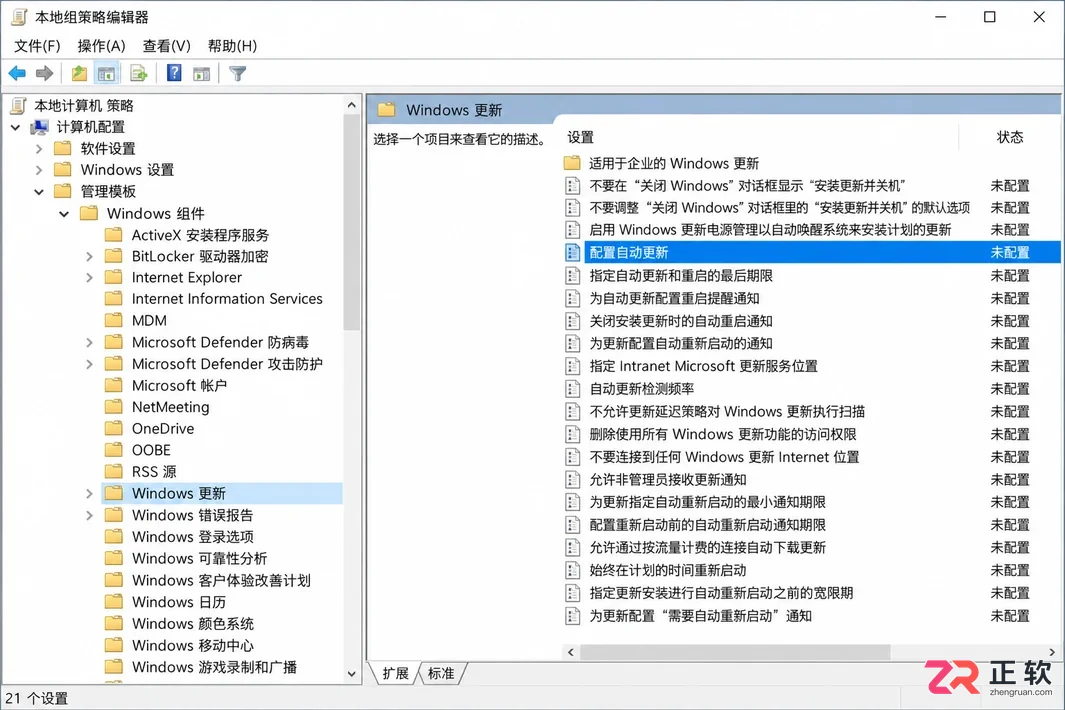
Task: Toggle the Show/Hide console tree icon
Action: pyautogui.click(x=106, y=73)
